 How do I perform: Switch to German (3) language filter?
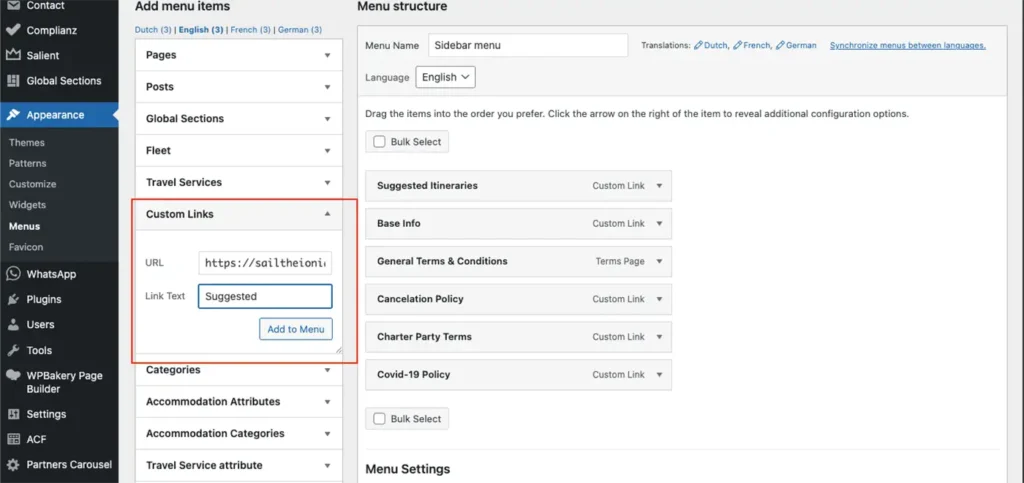pyautogui.click(x=300, y=30)
